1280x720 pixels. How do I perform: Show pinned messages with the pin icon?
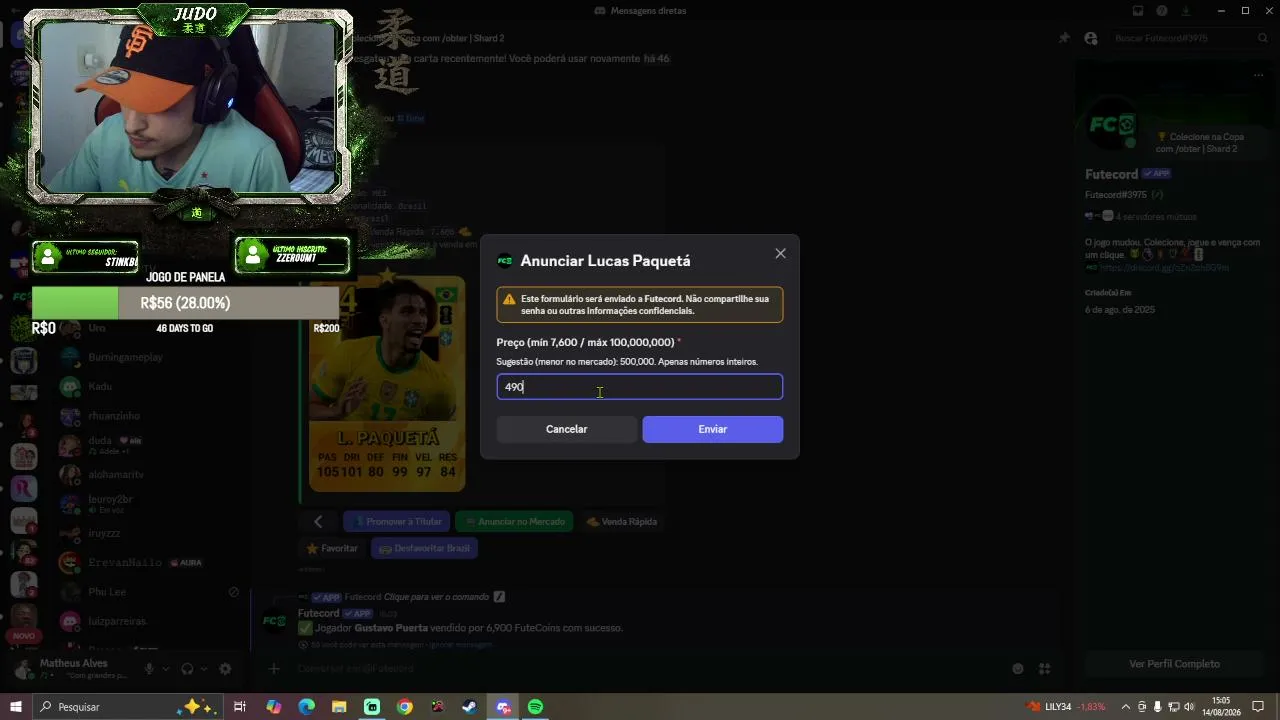1064,38
